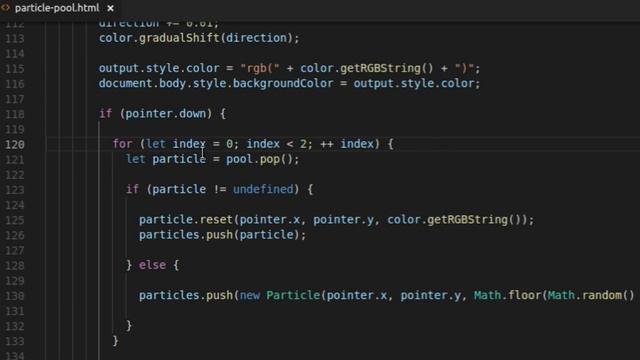Click 'Math.random()' on line 130
This screenshot has width=640, height=360.
point(591,295)
